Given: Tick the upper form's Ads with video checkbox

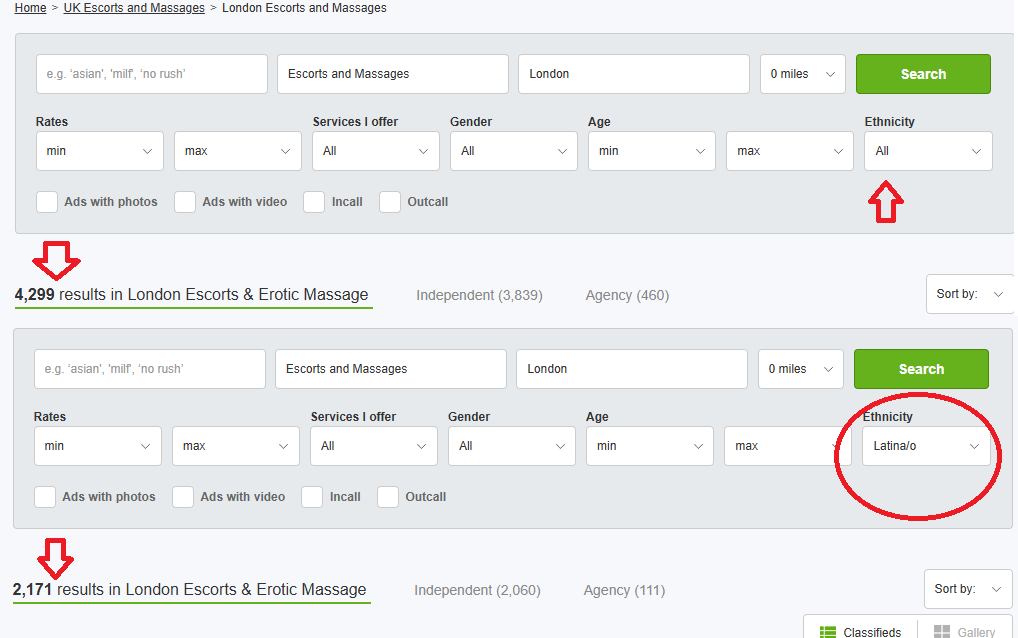Looking at the screenshot, I should [185, 202].
